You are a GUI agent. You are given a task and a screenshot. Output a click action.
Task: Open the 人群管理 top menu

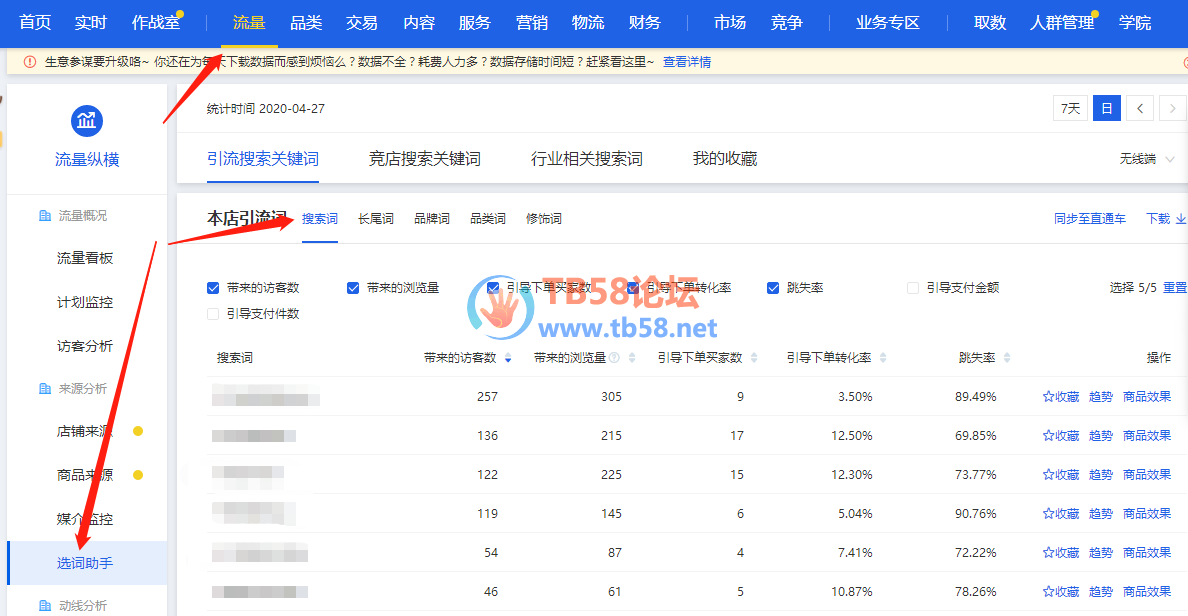click(1062, 23)
